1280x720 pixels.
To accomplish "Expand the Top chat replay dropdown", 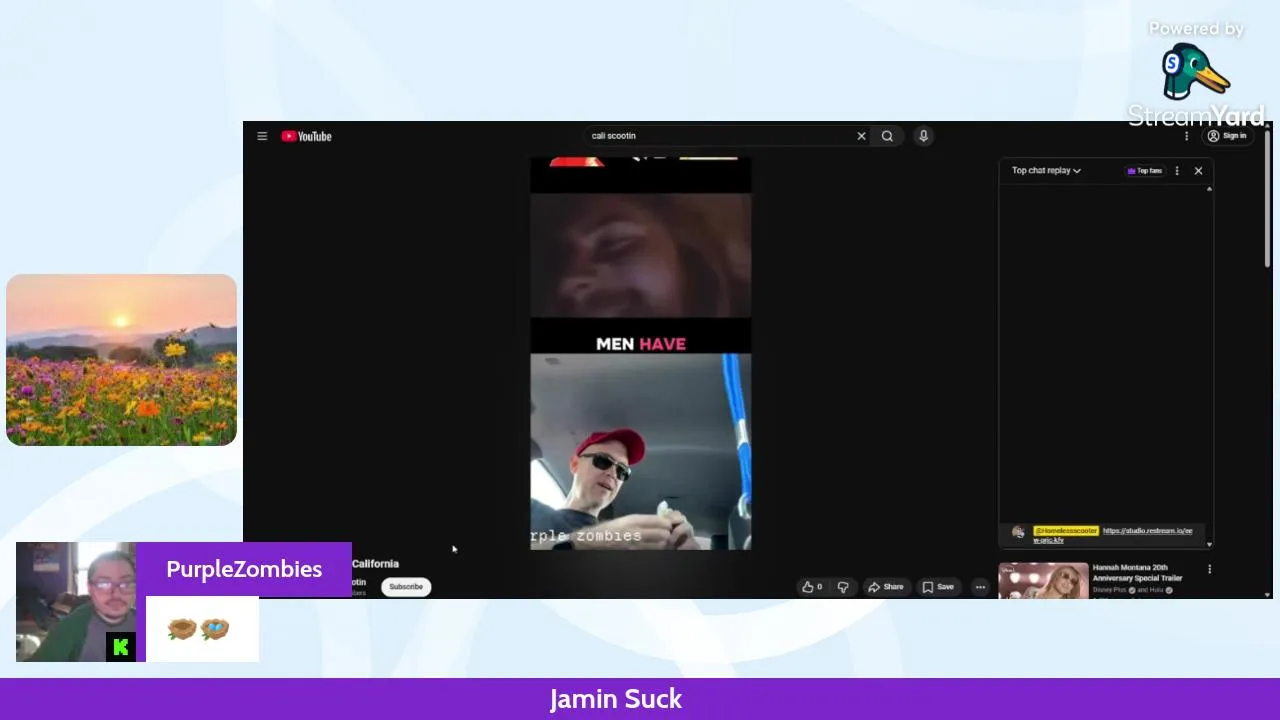I will pos(1046,171).
